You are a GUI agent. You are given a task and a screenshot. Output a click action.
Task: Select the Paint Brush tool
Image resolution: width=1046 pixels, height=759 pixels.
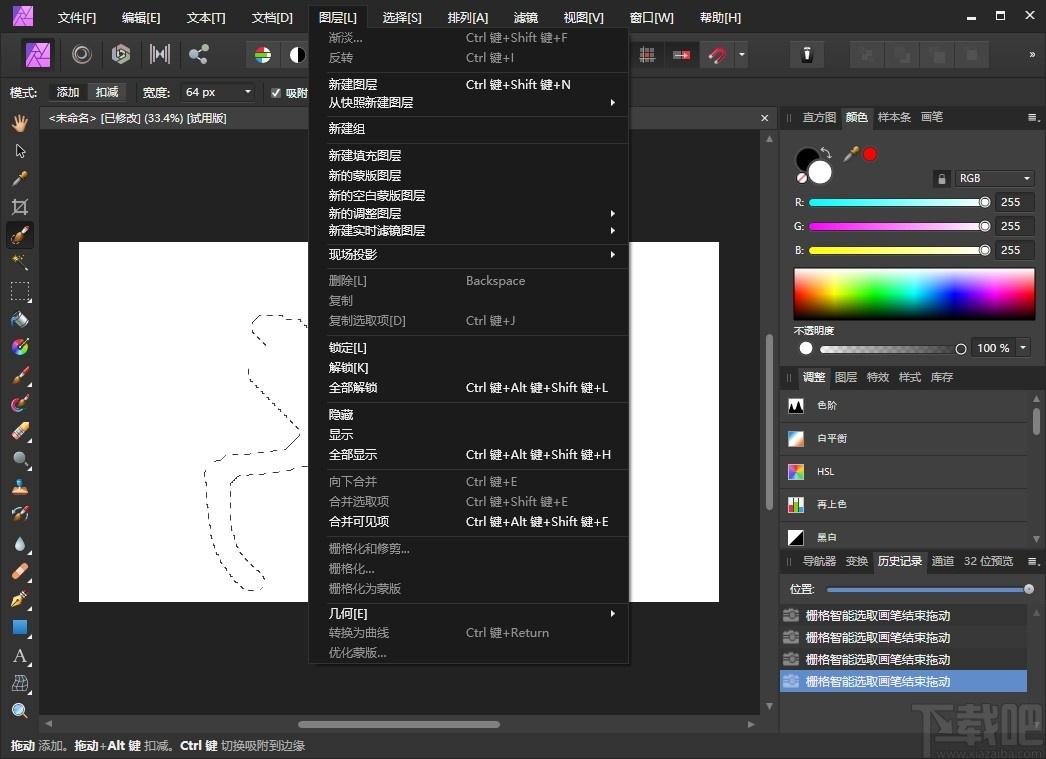click(20, 375)
